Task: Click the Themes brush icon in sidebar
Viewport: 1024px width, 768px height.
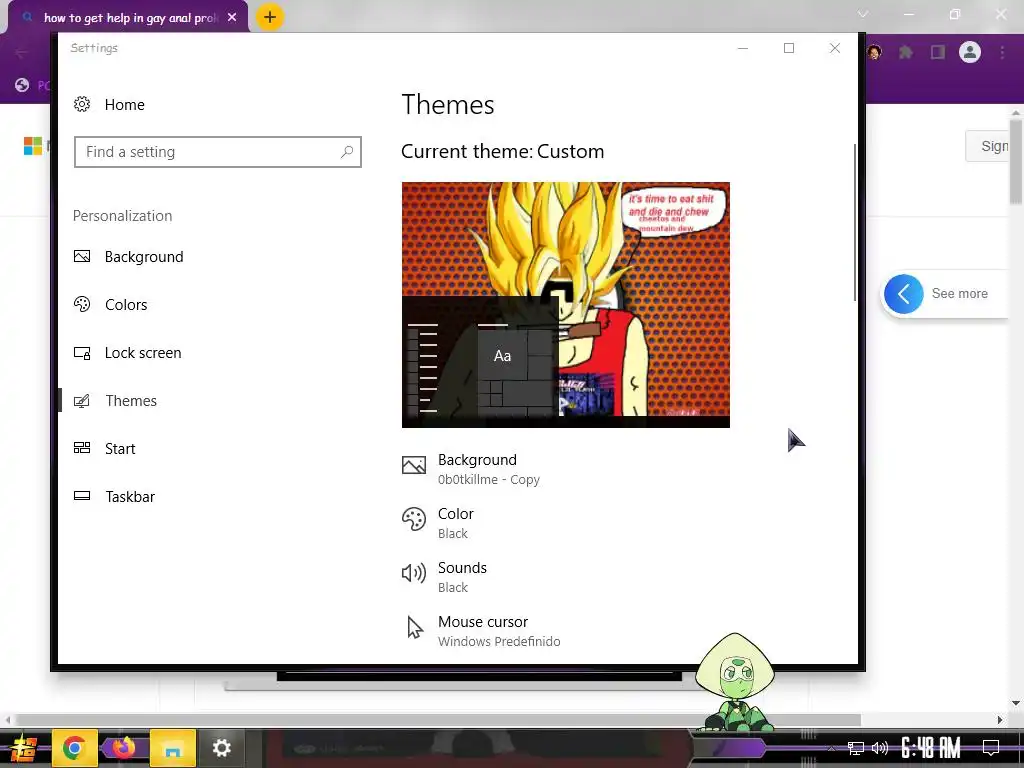Action: tap(82, 400)
